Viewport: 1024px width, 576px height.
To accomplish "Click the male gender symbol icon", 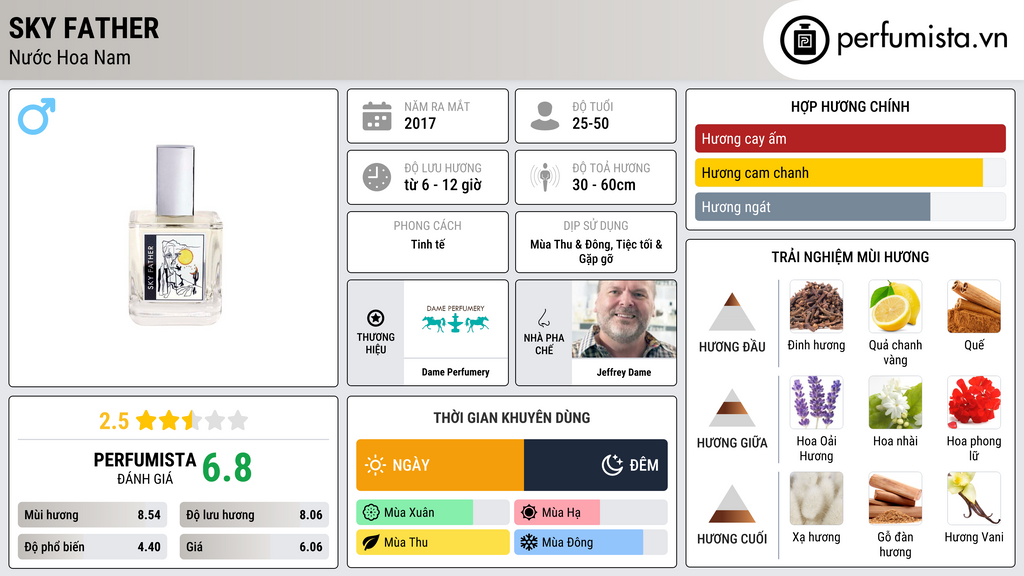I will pyautogui.click(x=37, y=116).
